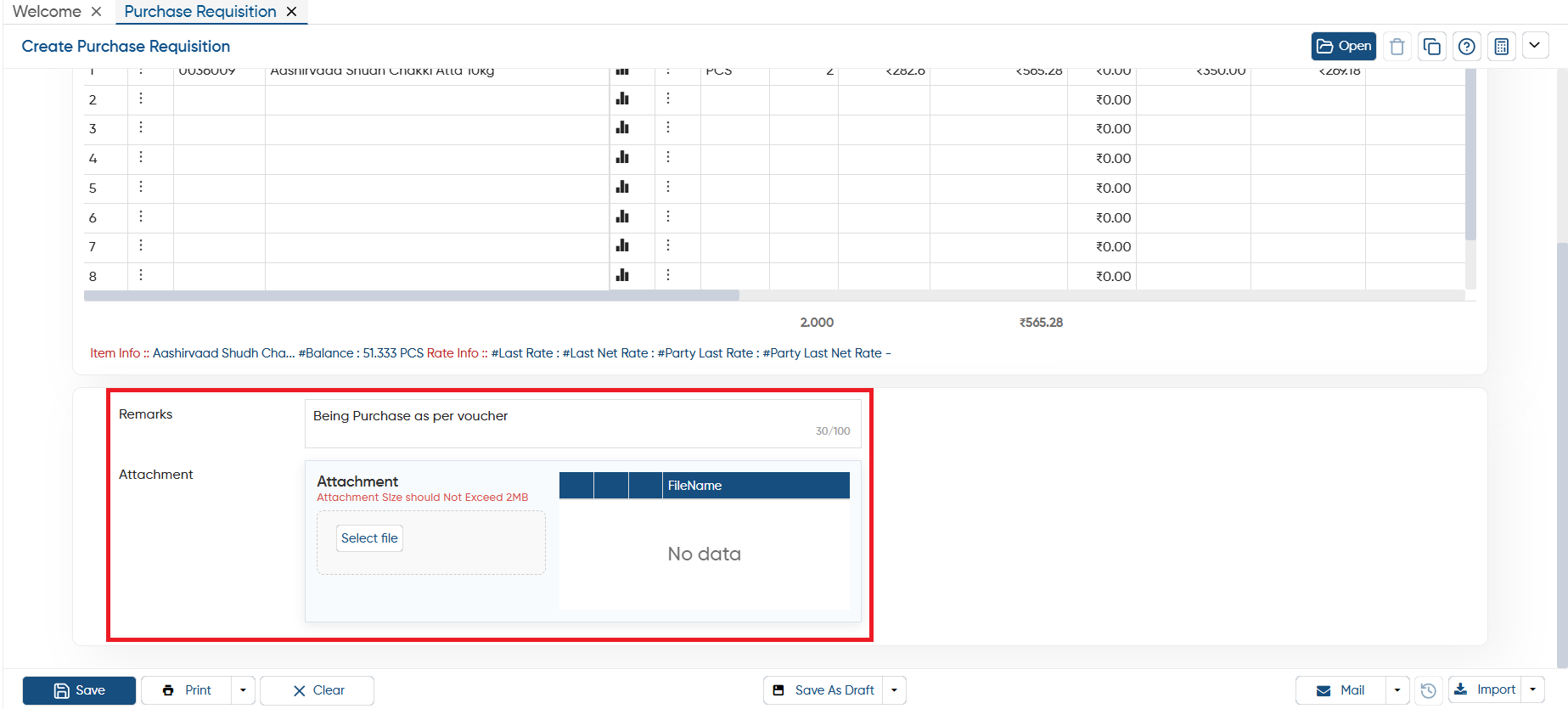Open the calculator icon in header
Viewport: 1568px width, 709px height.
[x=1502, y=47]
